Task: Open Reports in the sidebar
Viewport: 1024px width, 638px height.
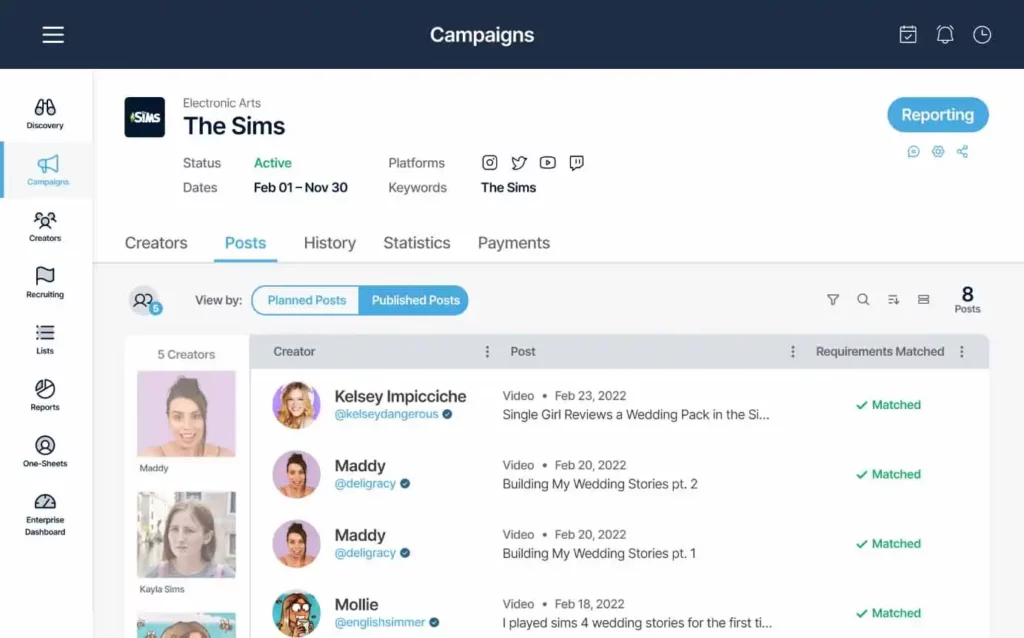Action: 45,395
